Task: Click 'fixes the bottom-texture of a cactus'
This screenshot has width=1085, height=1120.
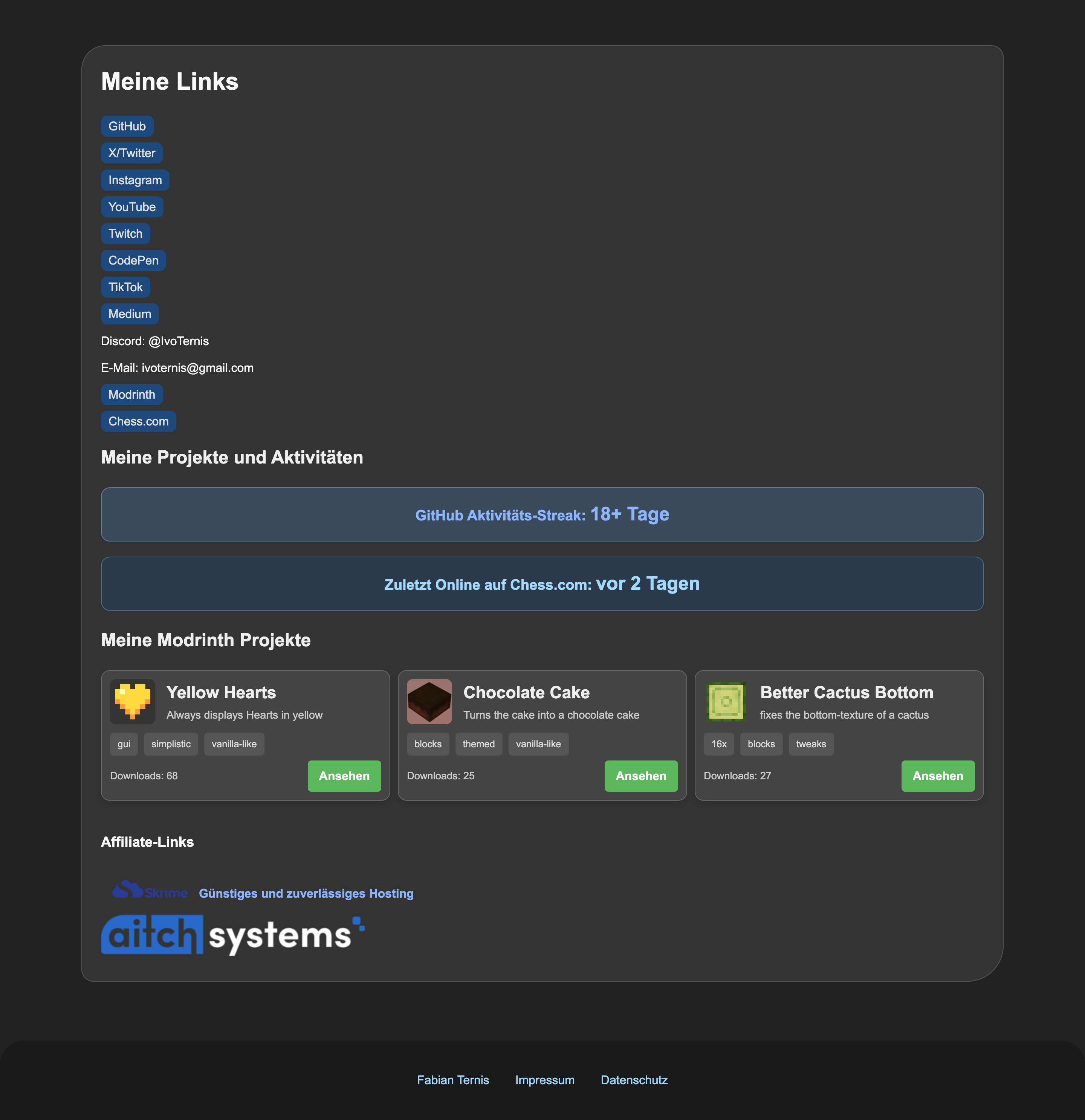Action: [845, 715]
